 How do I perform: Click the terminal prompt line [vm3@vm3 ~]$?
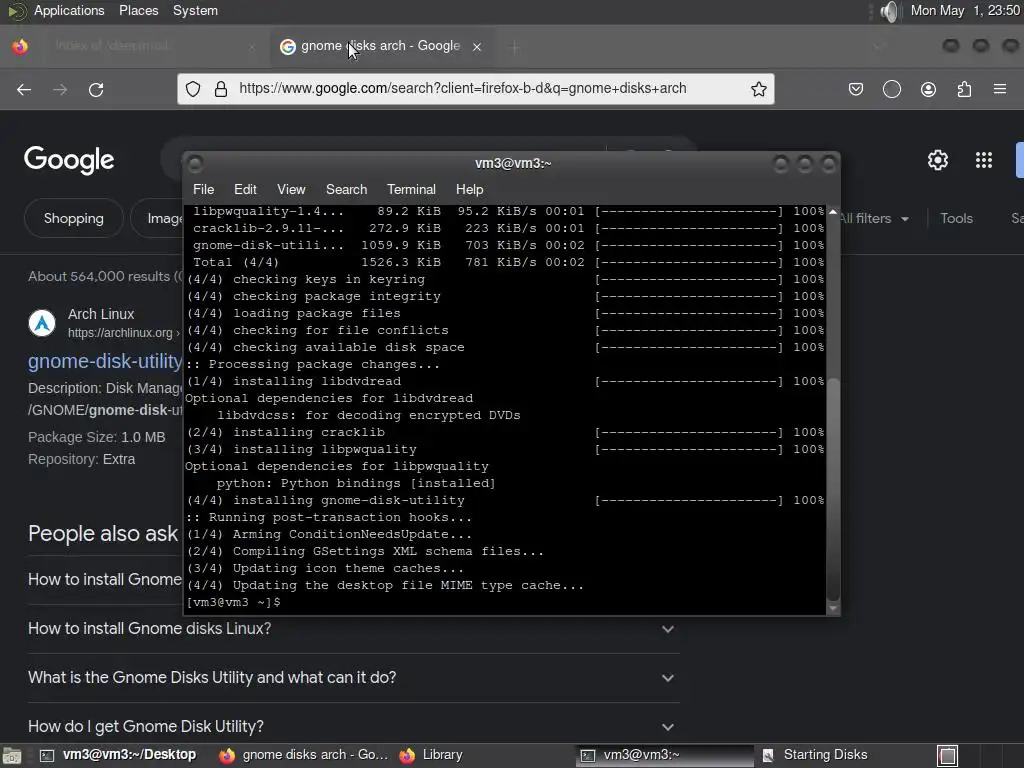point(234,602)
